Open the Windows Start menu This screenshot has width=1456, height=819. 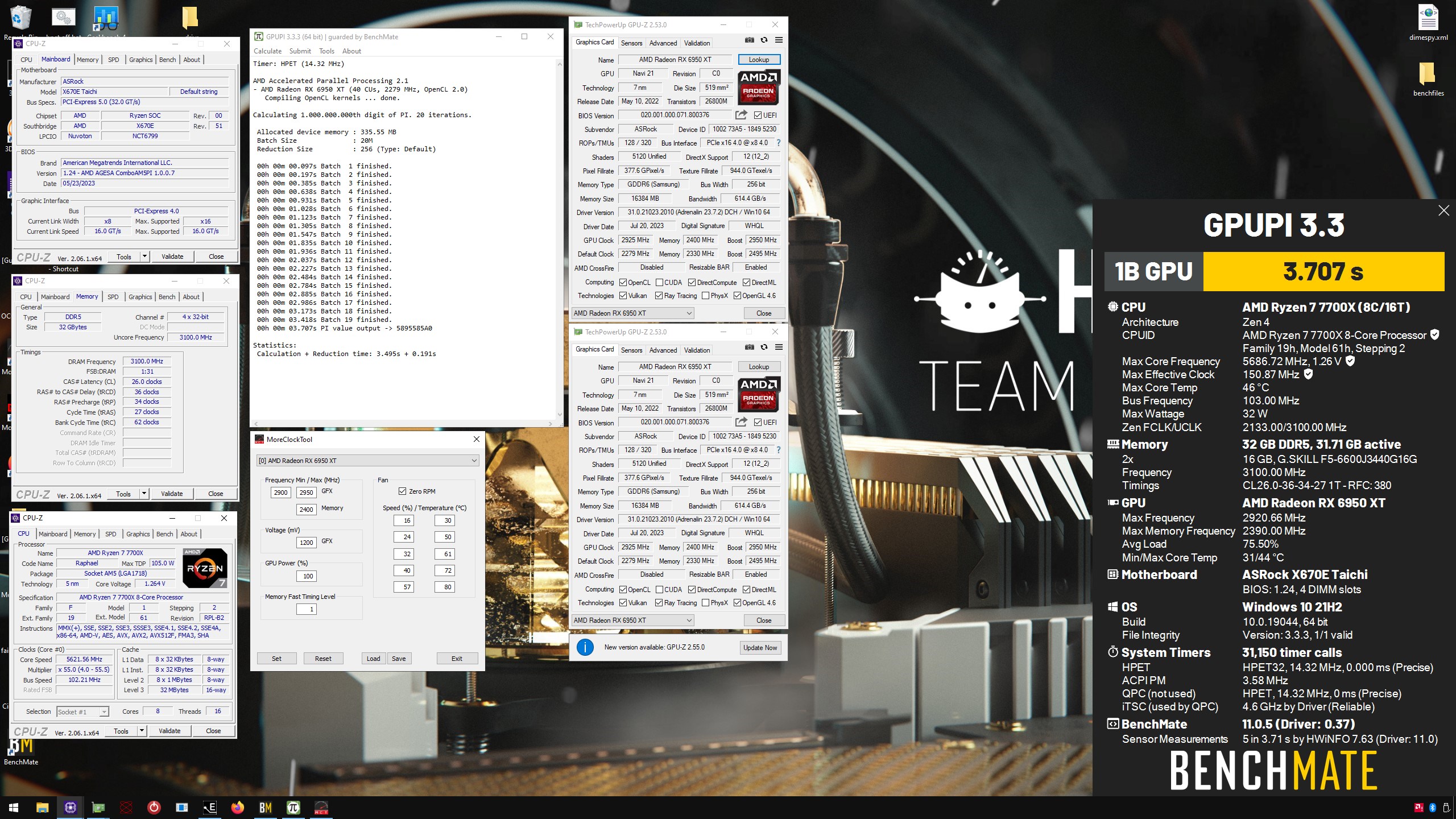14,808
